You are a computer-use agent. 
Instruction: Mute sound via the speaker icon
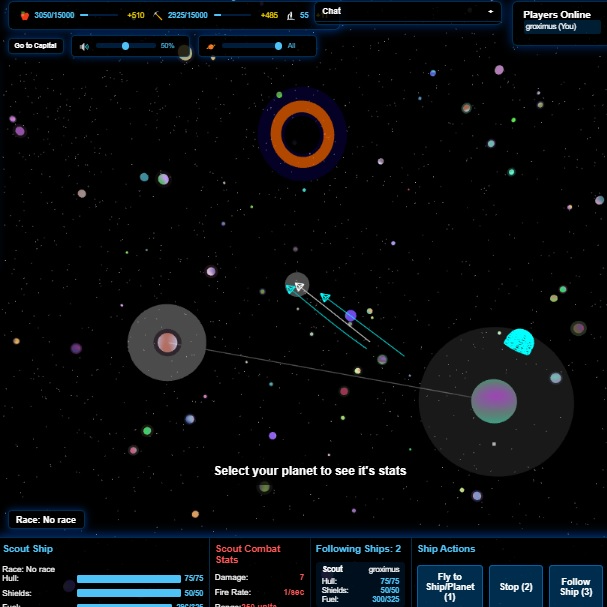84,46
